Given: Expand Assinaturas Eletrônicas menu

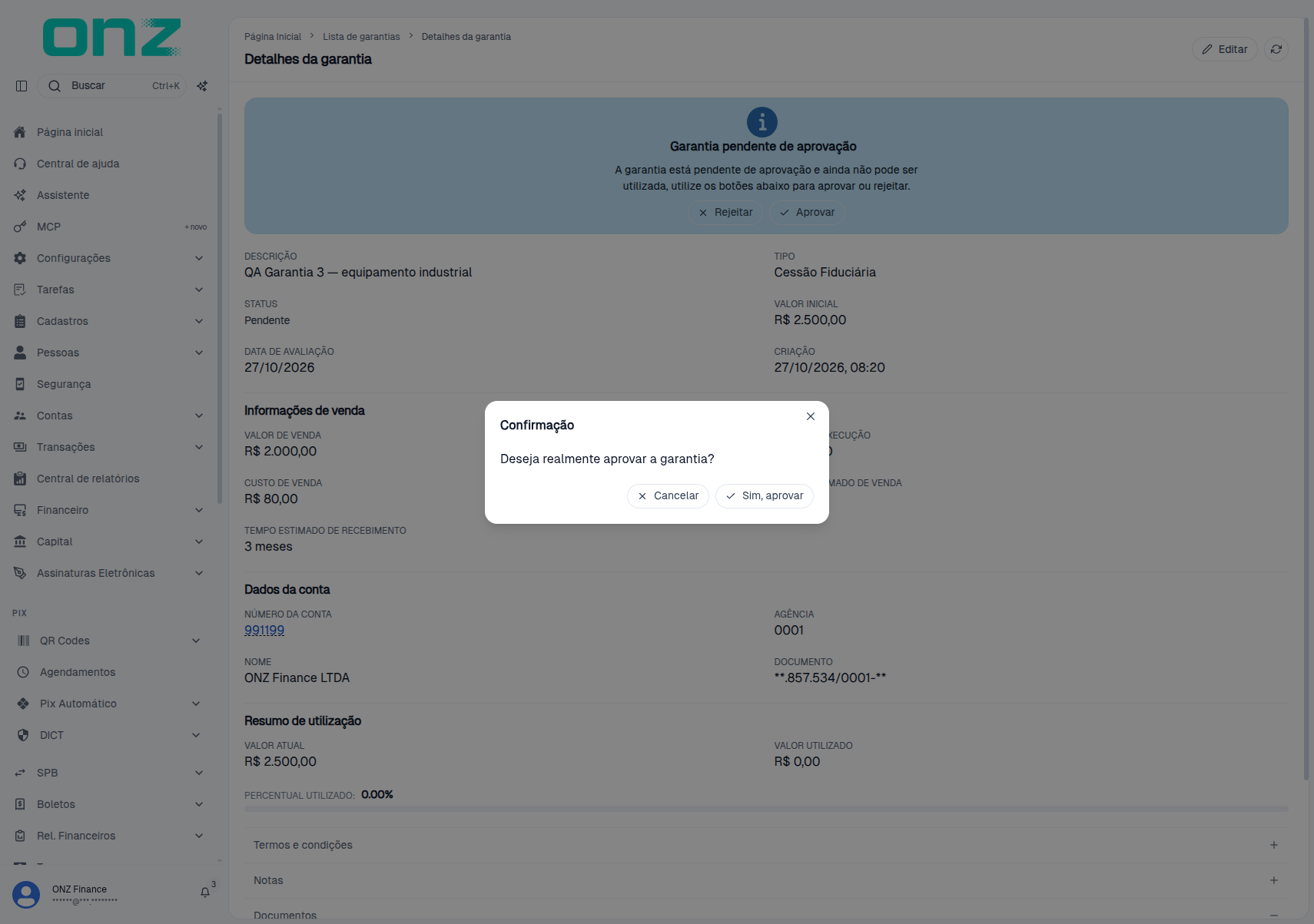Looking at the screenshot, I should click(x=110, y=573).
